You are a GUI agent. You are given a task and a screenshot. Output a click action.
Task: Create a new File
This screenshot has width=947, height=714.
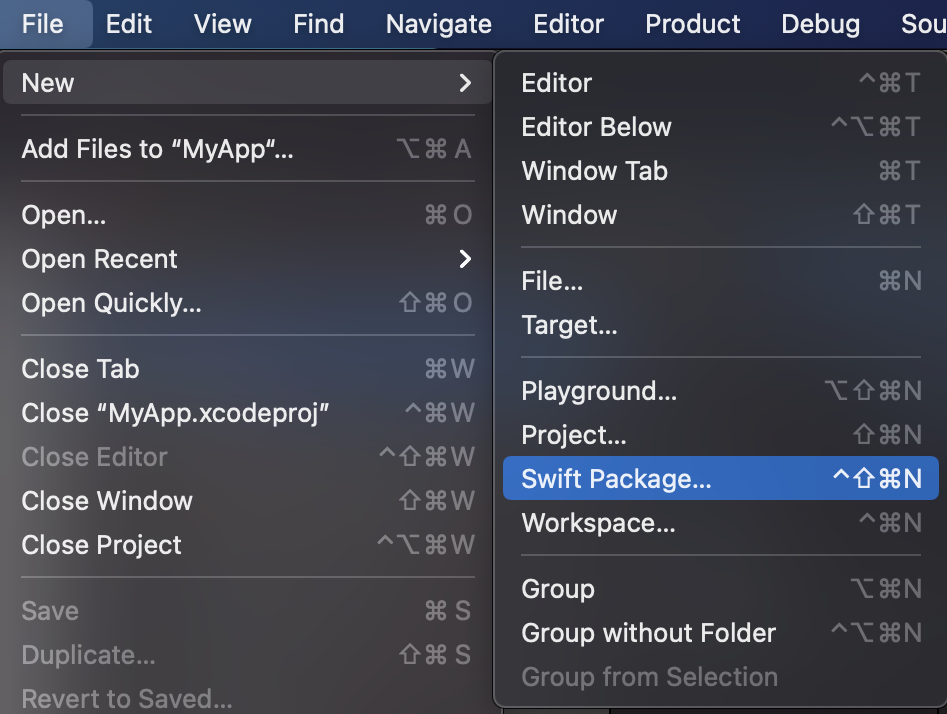click(551, 281)
